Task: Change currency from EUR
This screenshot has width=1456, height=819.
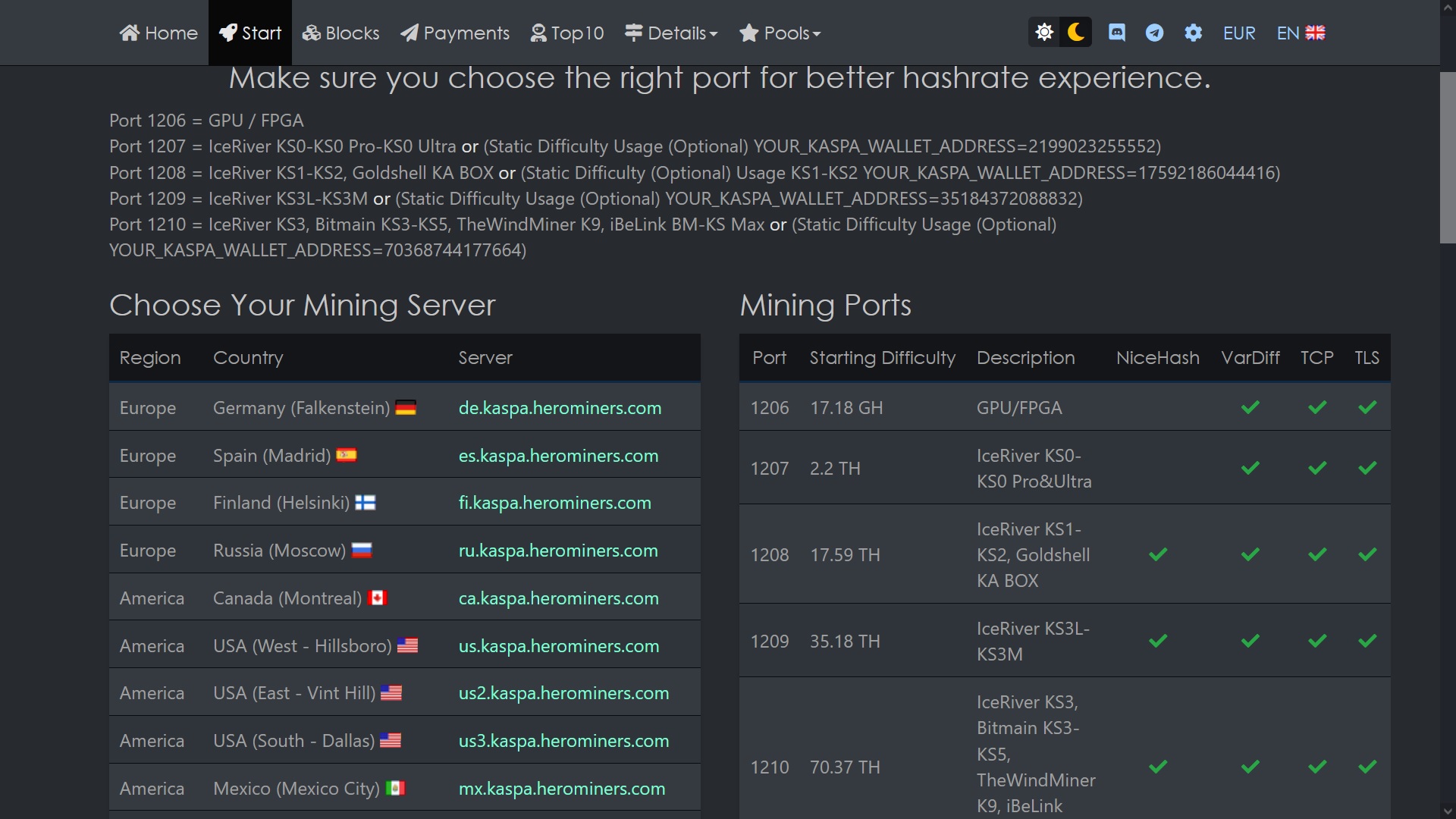Action: [x=1239, y=33]
